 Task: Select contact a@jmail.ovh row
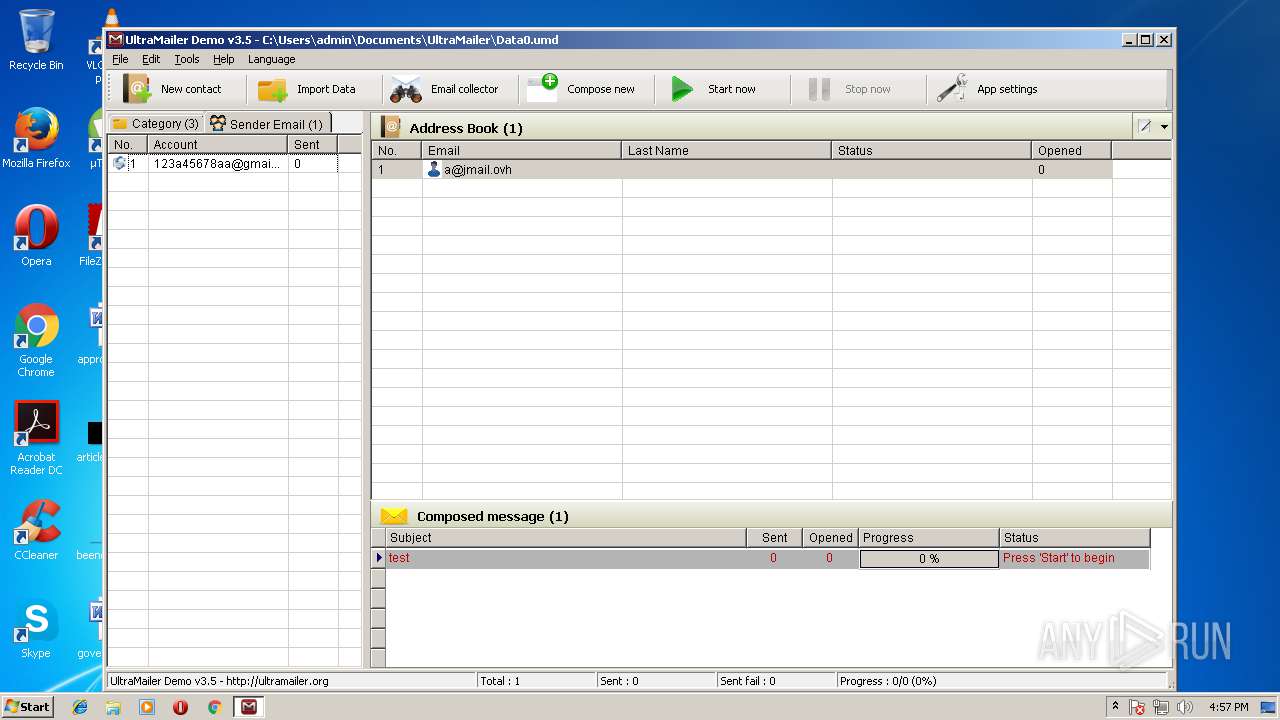coord(742,170)
